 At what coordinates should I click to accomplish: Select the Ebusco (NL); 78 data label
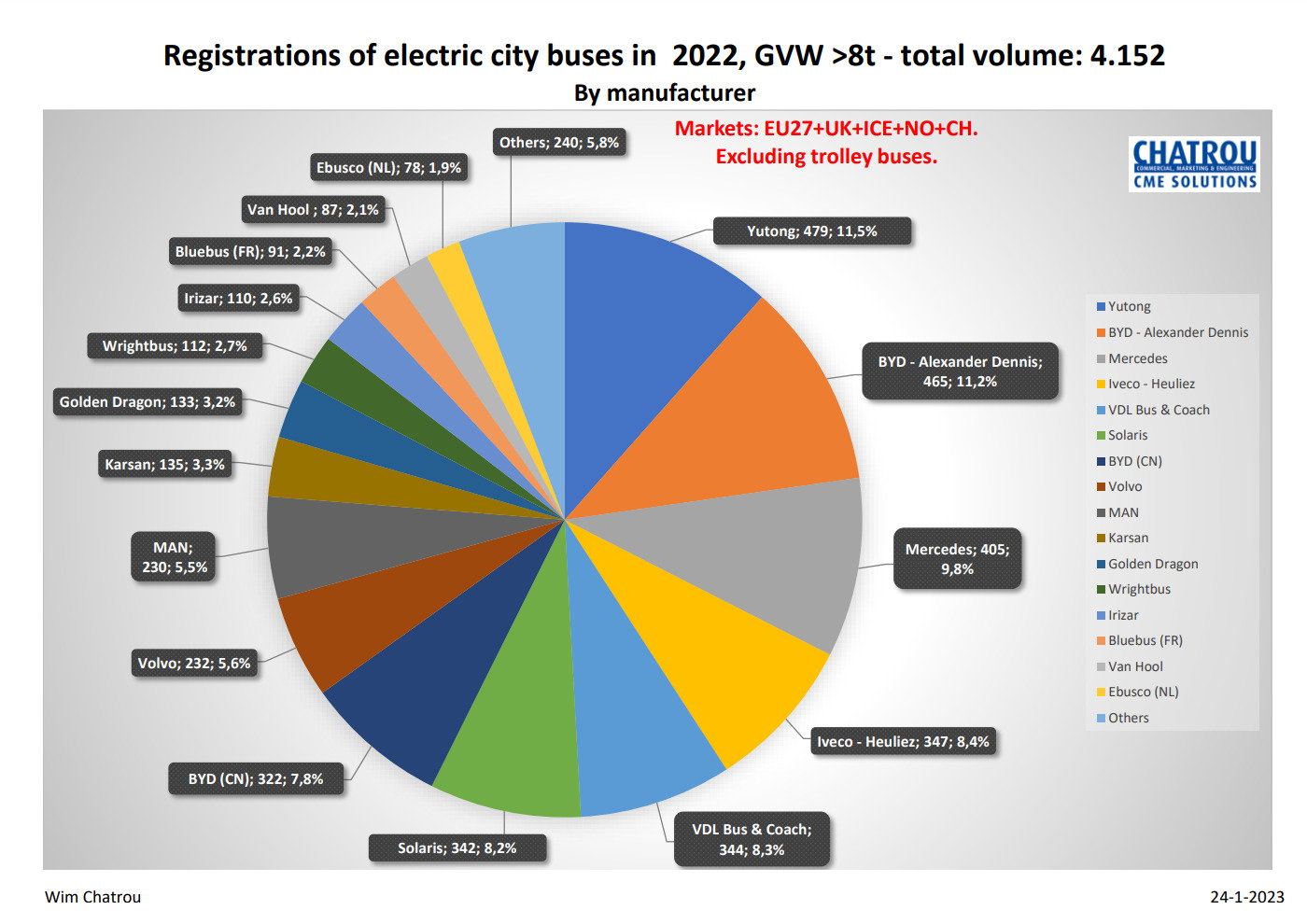[388, 168]
